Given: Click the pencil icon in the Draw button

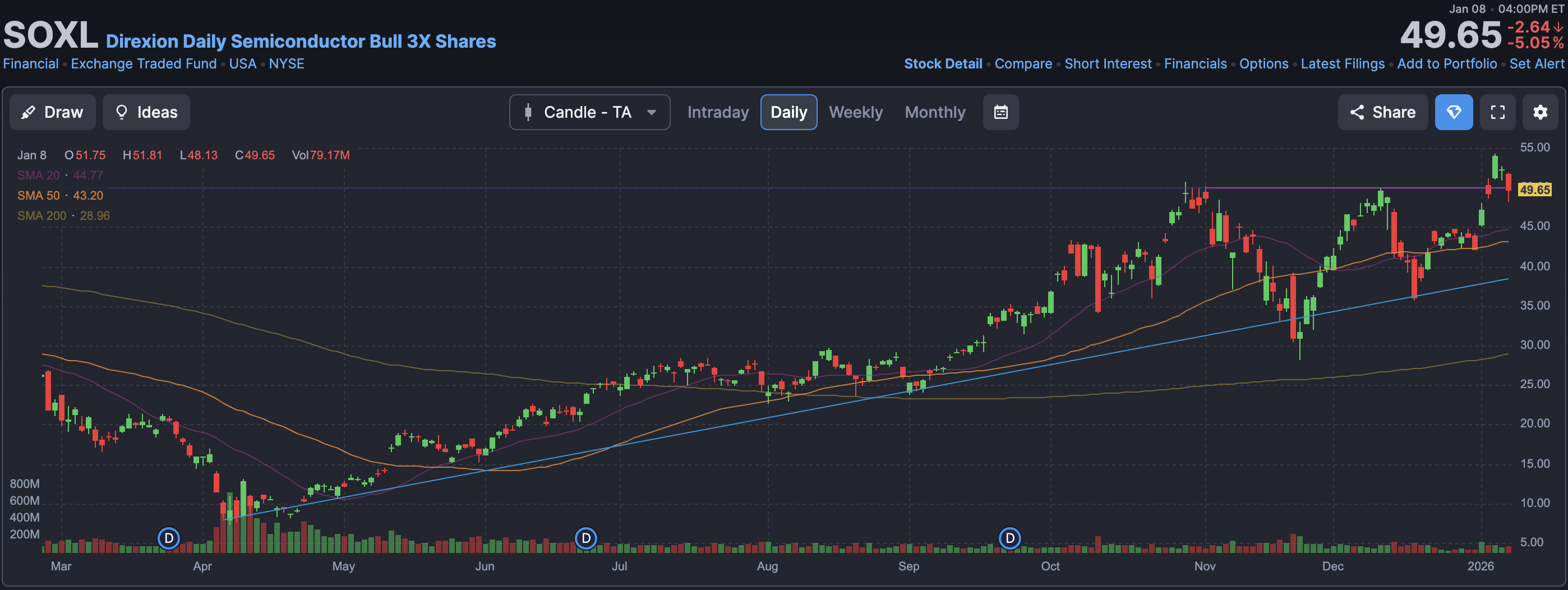Looking at the screenshot, I should (x=28, y=112).
